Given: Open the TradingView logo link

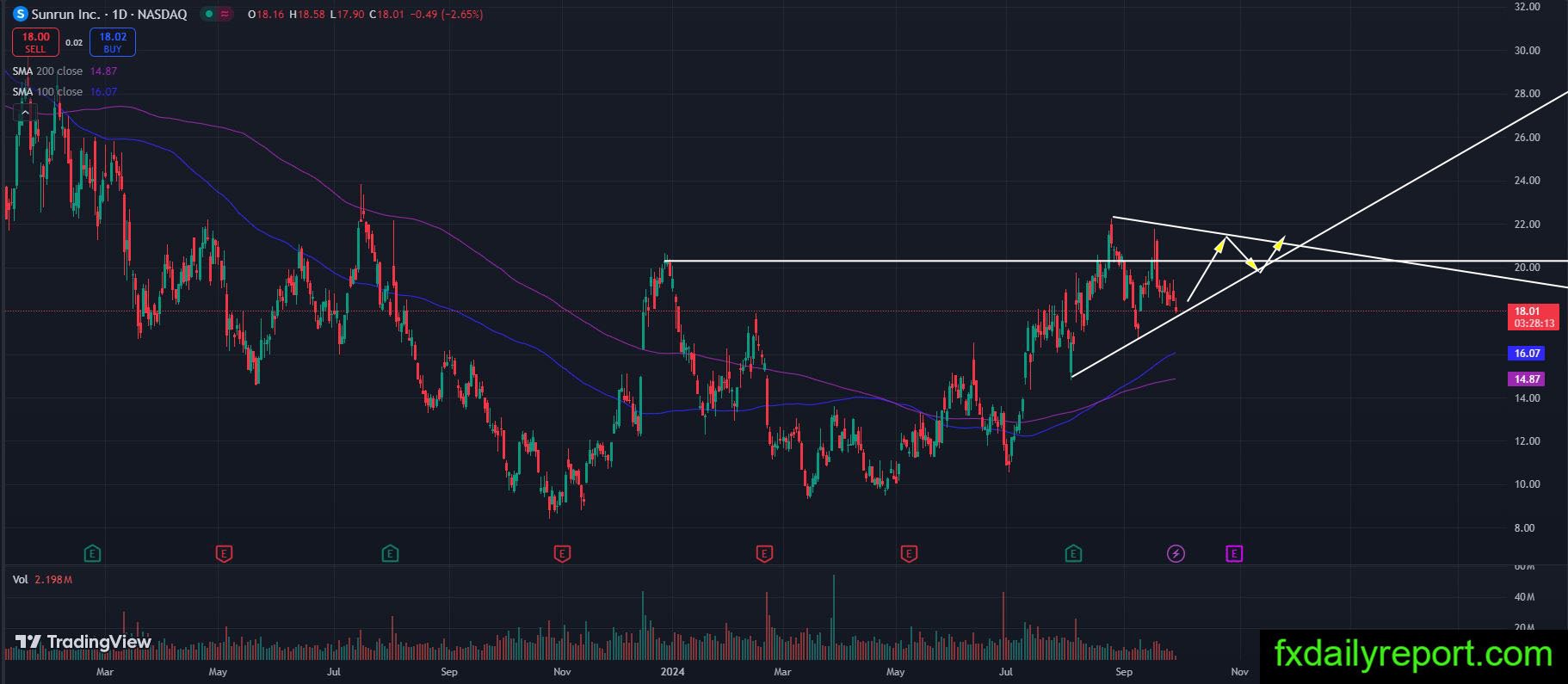Looking at the screenshot, I should tap(83, 642).
